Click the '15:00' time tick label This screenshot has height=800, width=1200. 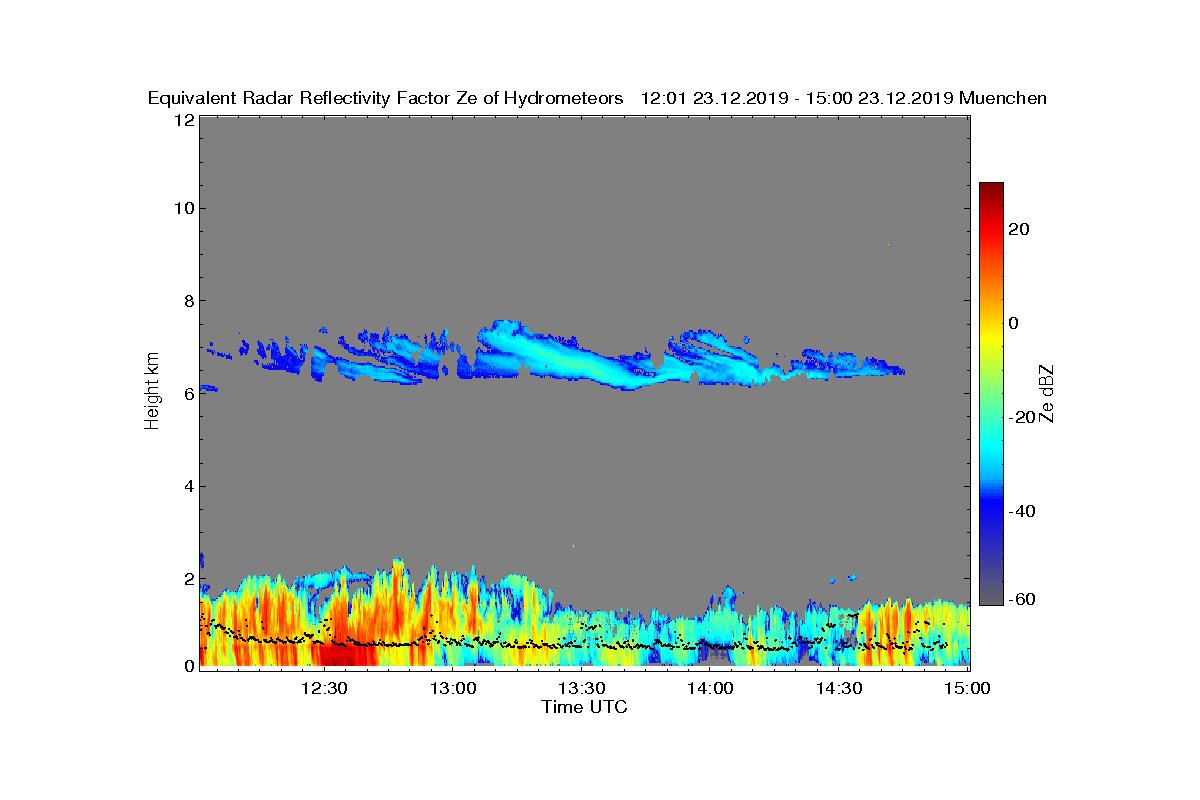pyautogui.click(x=967, y=688)
